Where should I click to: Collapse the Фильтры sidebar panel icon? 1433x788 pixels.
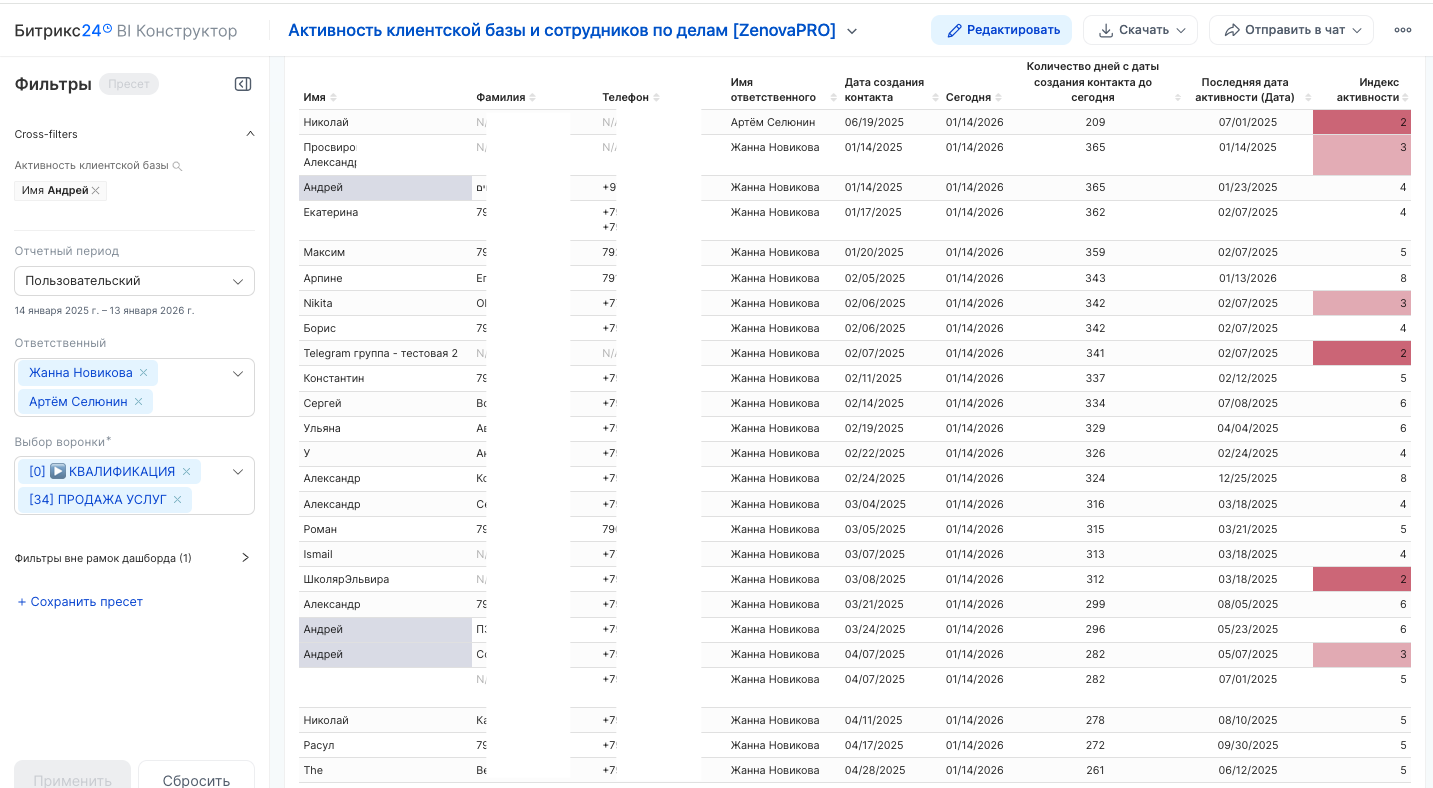(243, 84)
